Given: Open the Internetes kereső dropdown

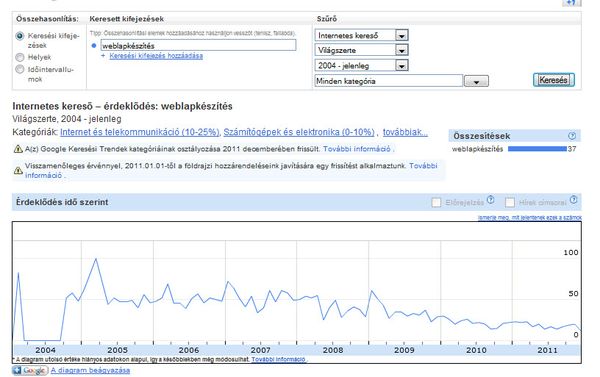Looking at the screenshot, I should [x=361, y=35].
